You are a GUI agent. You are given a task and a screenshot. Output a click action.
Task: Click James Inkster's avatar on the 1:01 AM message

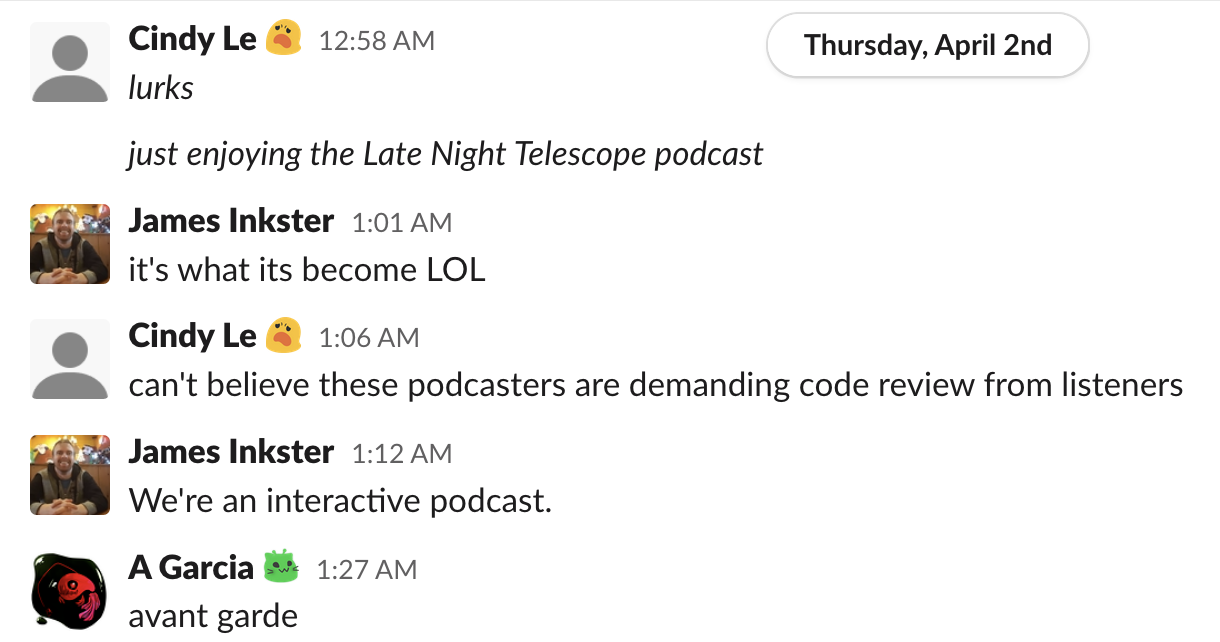click(70, 244)
